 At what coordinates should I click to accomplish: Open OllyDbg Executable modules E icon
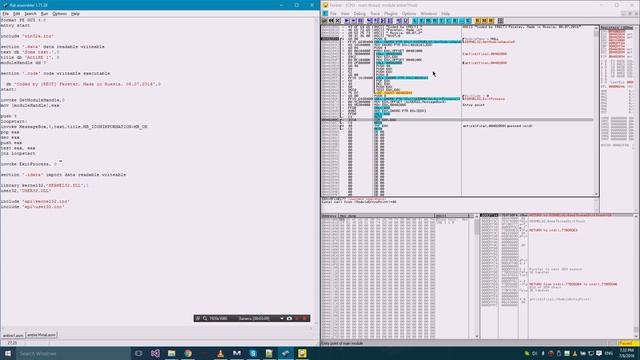click(x=421, y=20)
